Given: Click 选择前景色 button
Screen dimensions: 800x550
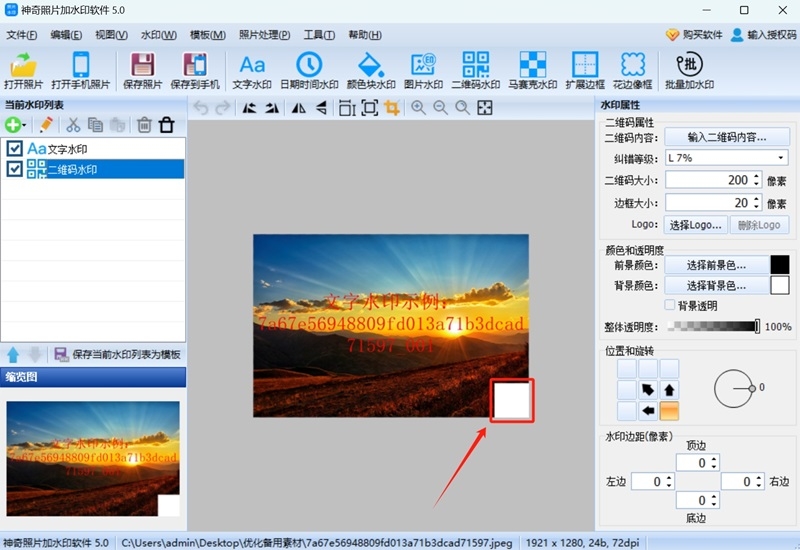Looking at the screenshot, I should click(716, 265).
